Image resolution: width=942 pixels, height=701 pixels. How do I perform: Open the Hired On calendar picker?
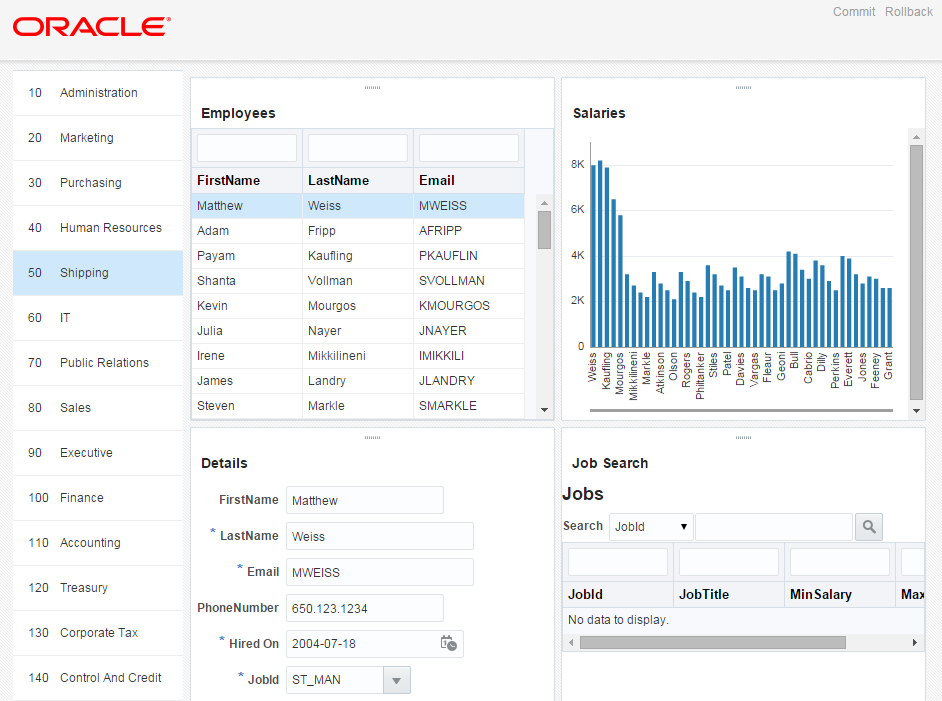click(x=448, y=643)
